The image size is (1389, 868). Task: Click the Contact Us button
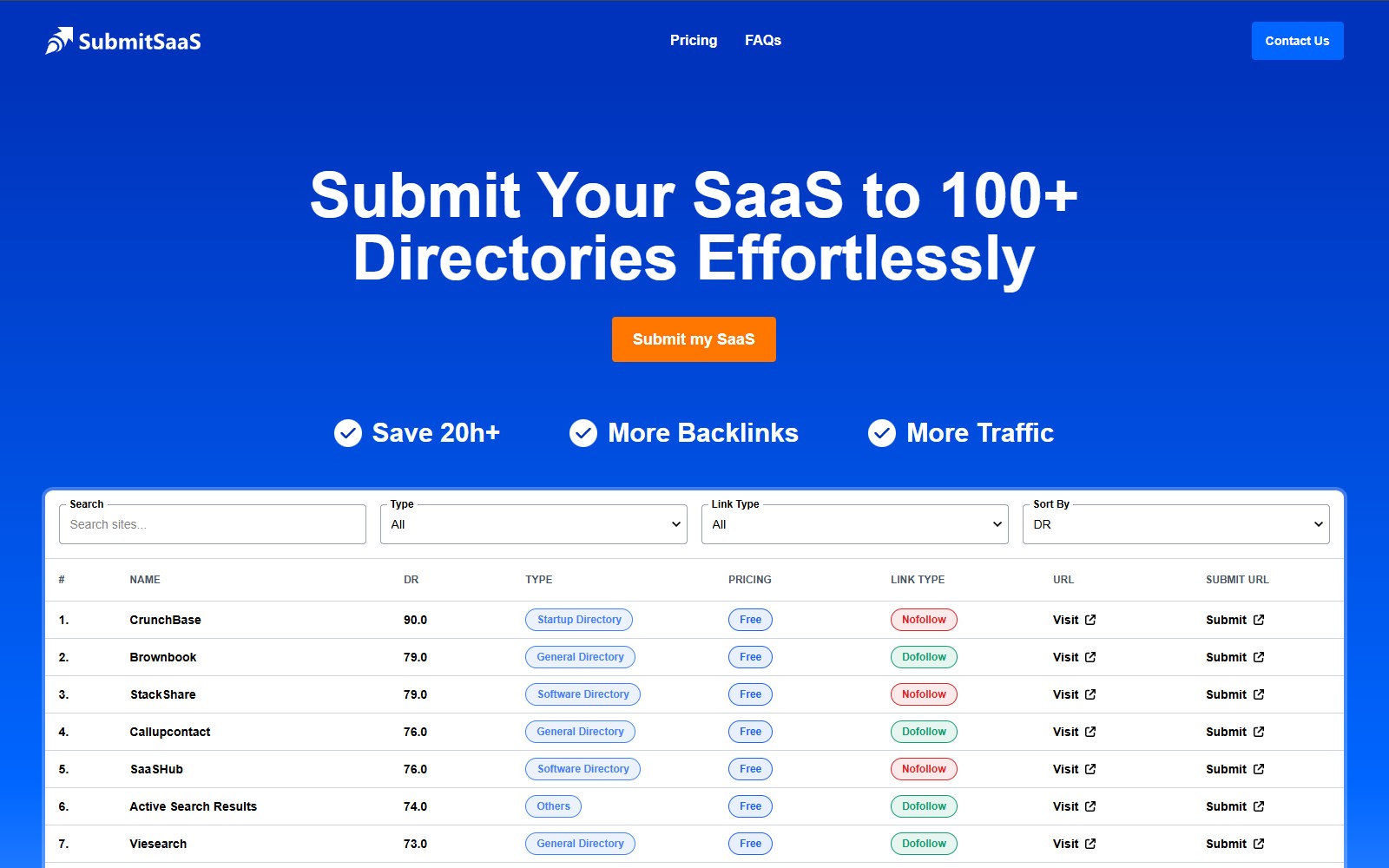point(1297,40)
